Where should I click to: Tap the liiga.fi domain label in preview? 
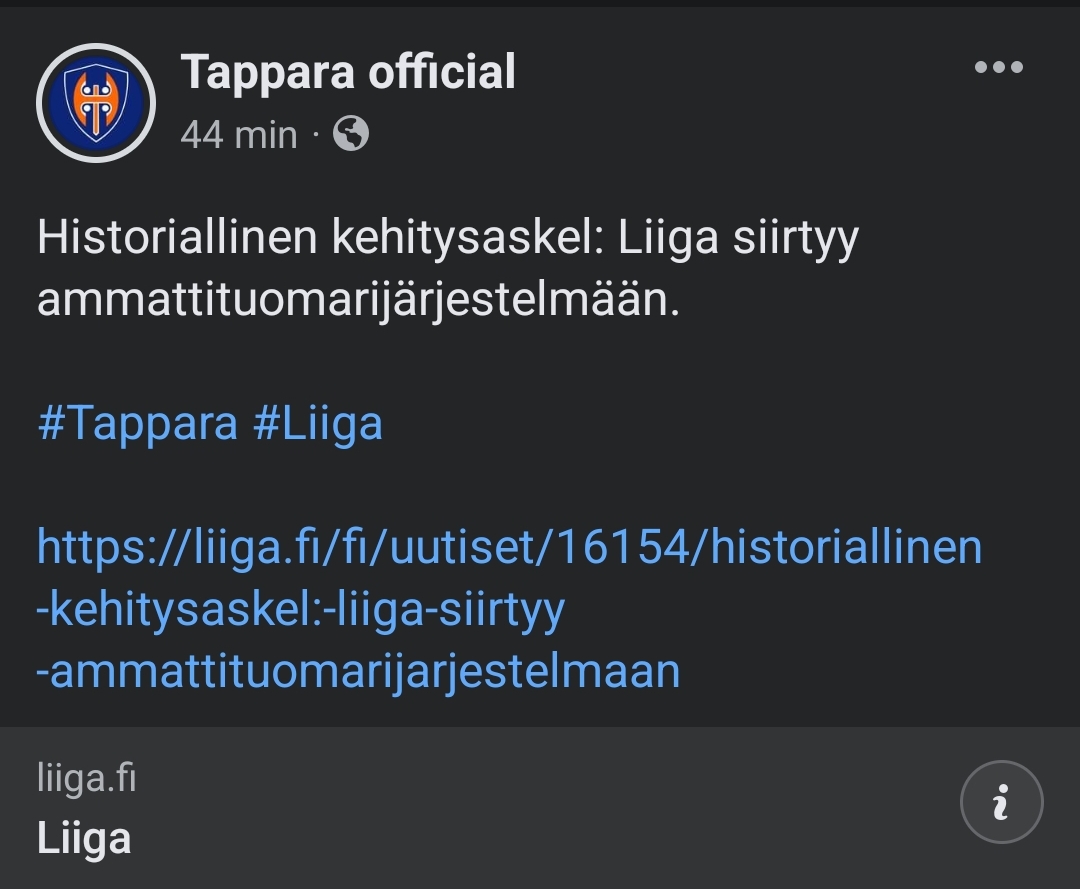[x=86, y=777]
